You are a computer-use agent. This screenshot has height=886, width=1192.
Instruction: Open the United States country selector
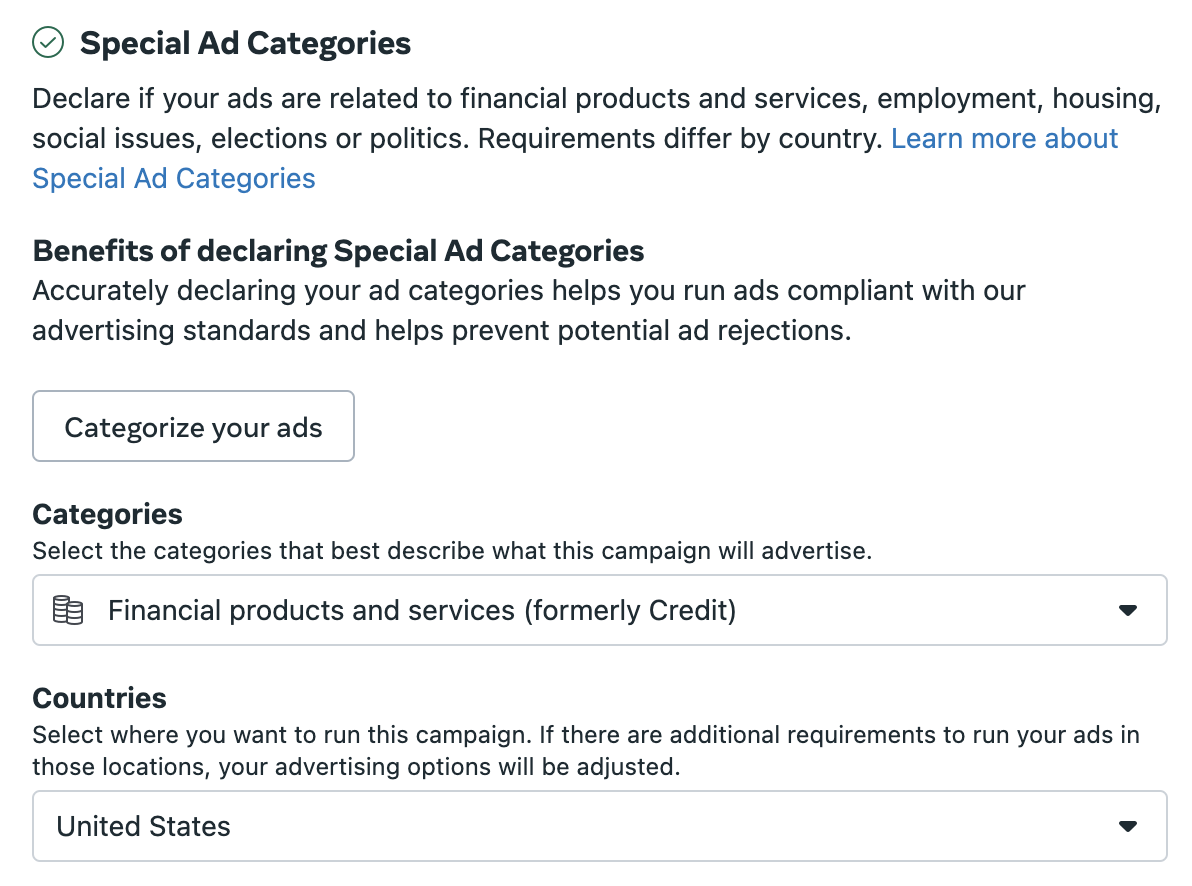tap(600, 826)
